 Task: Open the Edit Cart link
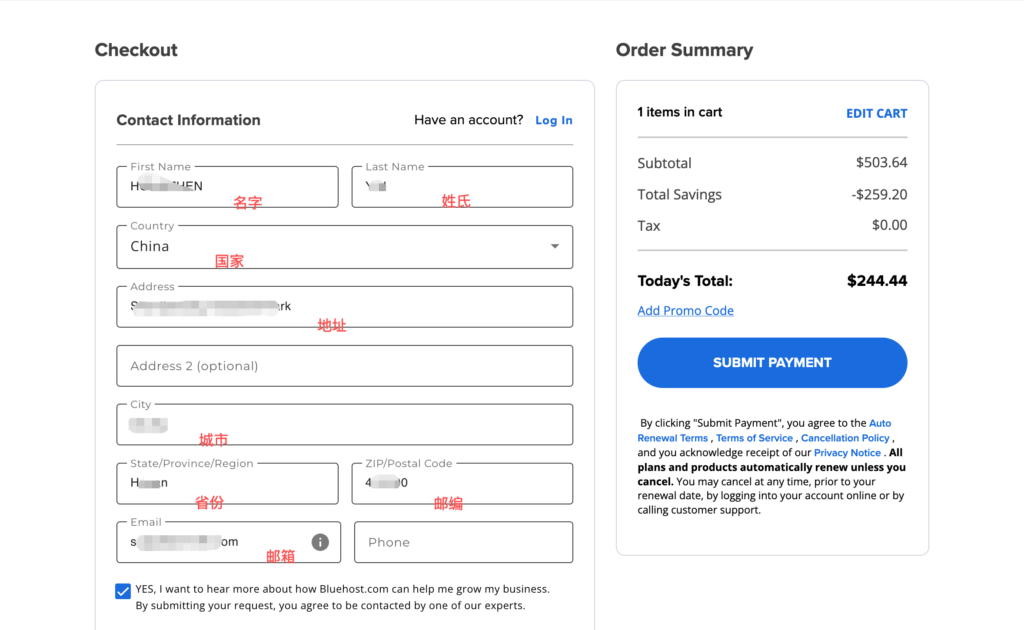(876, 113)
